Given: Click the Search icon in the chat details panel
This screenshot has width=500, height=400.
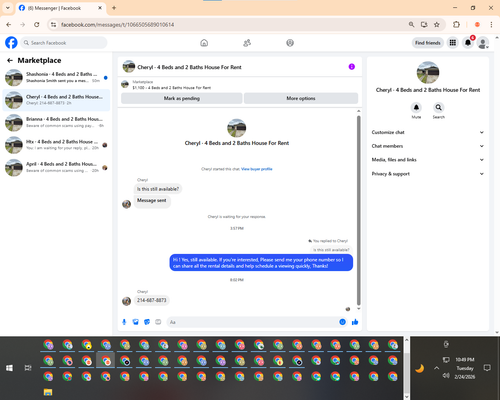Looking at the screenshot, I should pyautogui.click(x=439, y=108).
